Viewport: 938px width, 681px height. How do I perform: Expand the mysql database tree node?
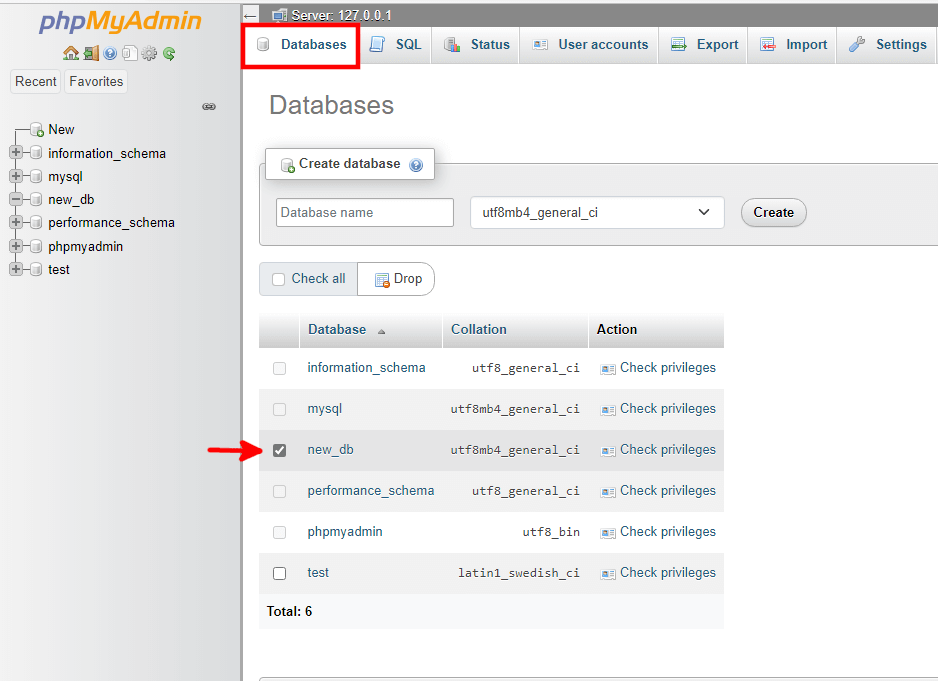(14, 176)
